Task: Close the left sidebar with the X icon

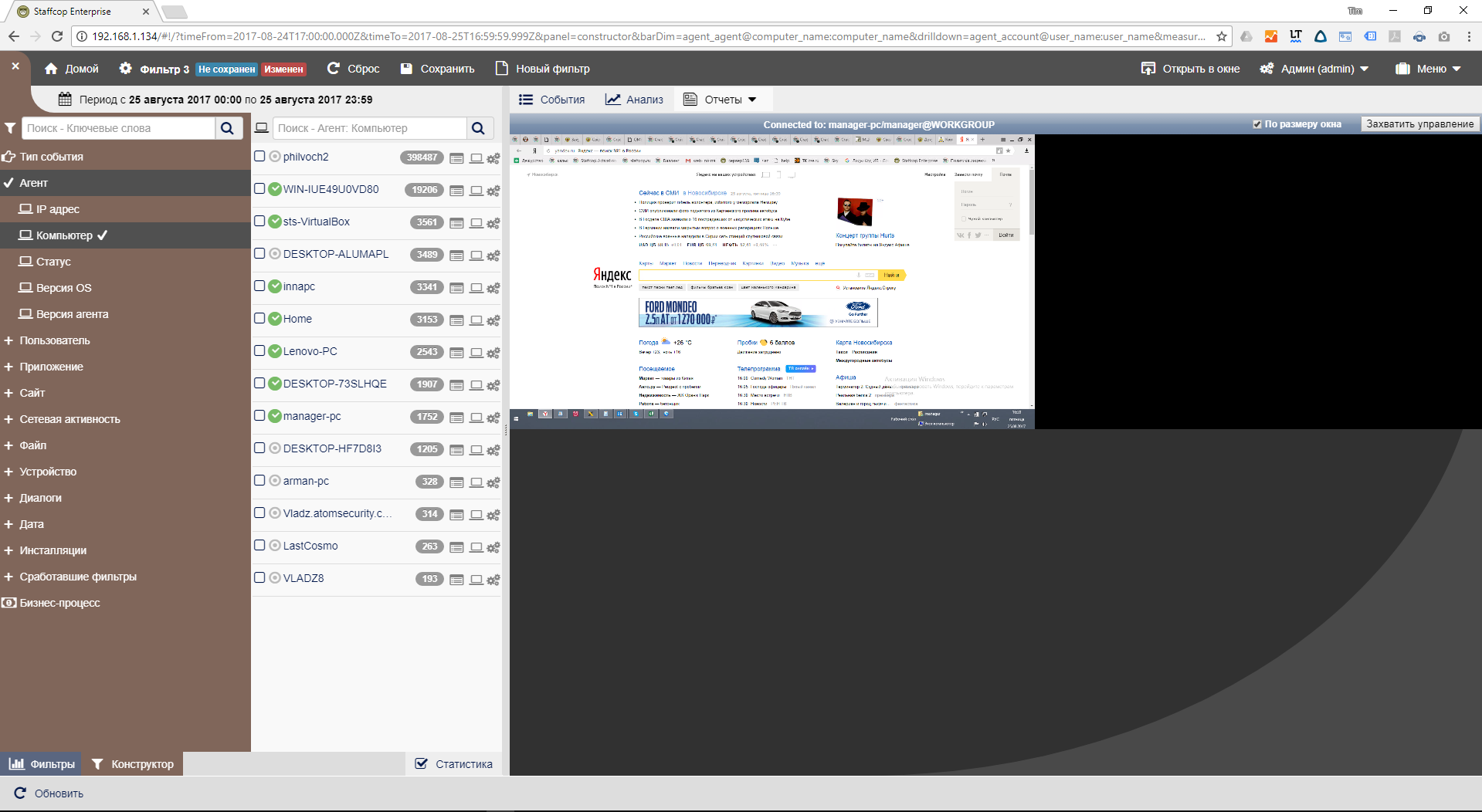Action: [15, 67]
